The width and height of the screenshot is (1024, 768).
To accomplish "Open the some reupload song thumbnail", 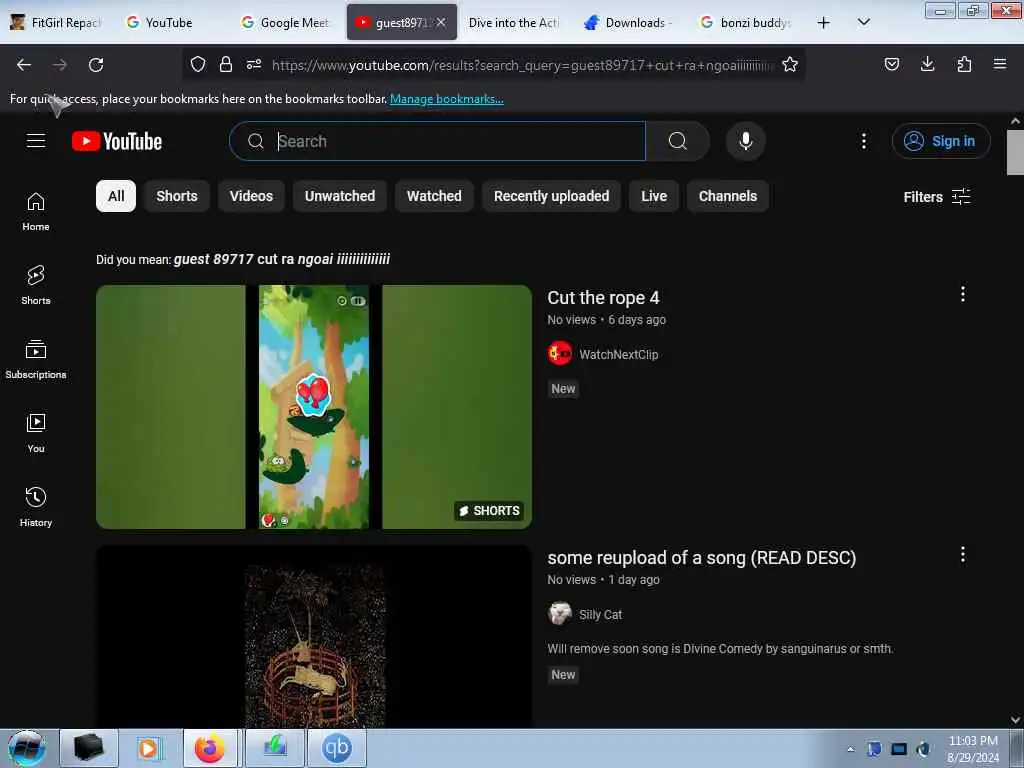I will click(313, 637).
